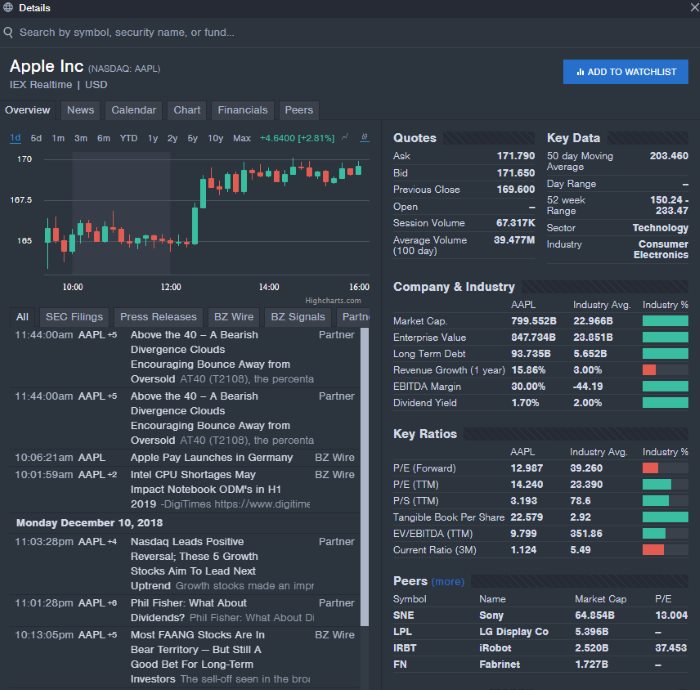Click the Peers (more) link

pyautogui.click(x=448, y=582)
